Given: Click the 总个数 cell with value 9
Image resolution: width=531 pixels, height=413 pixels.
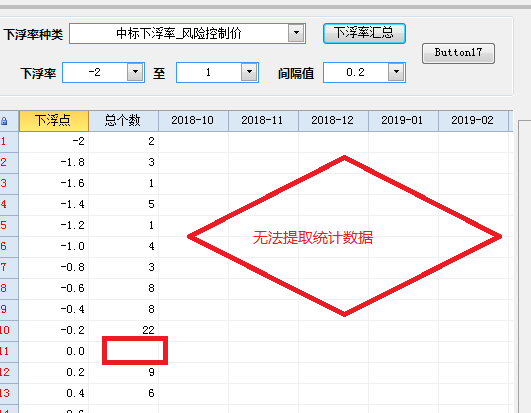Looking at the screenshot, I should (x=124, y=372).
